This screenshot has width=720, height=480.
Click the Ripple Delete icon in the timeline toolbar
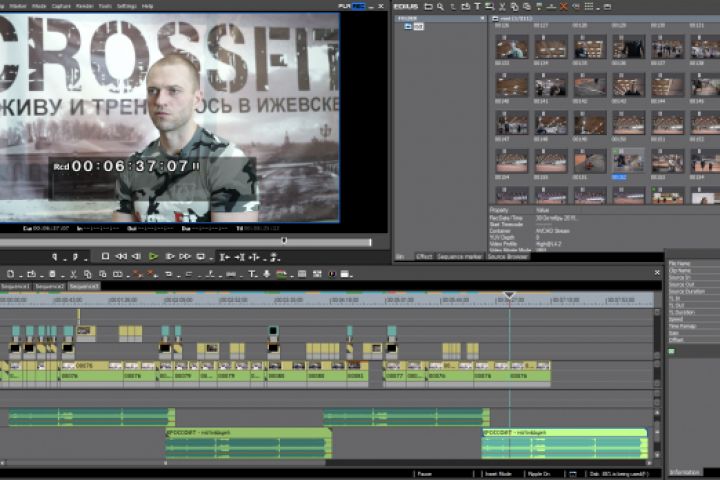(152, 274)
